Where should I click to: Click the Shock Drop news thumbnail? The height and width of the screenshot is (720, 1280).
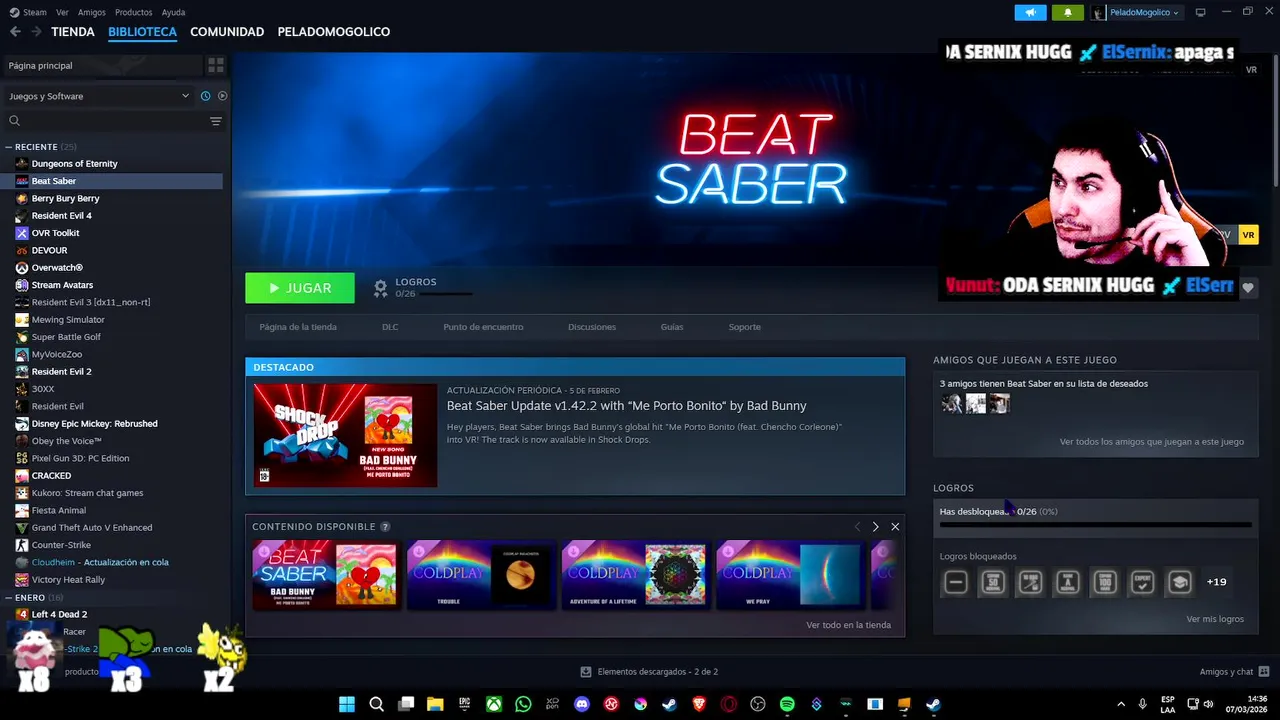tap(345, 435)
